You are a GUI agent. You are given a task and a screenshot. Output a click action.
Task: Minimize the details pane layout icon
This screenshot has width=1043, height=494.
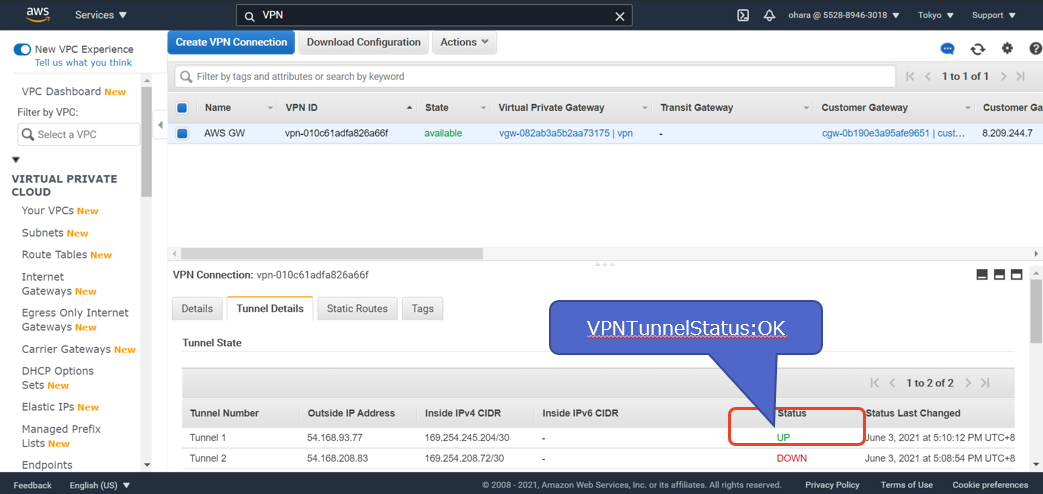(x=982, y=275)
